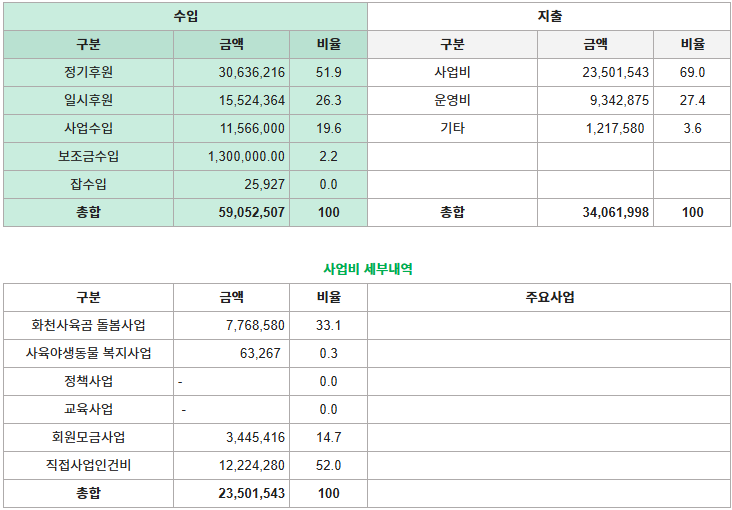Click the amount 63,267

pyautogui.click(x=260, y=354)
